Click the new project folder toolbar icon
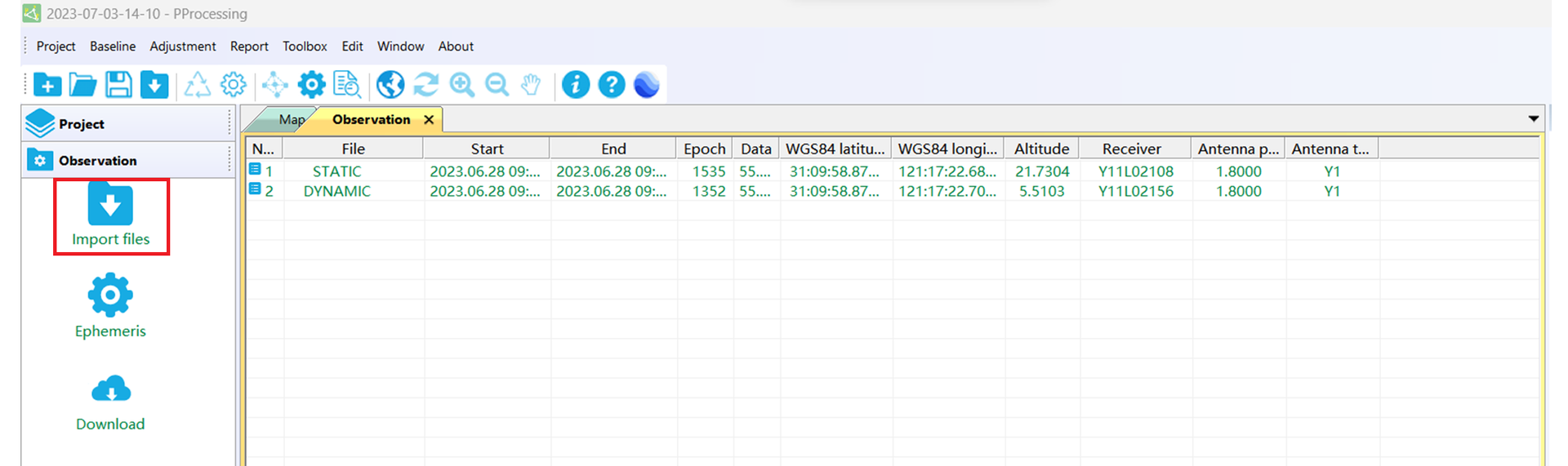The image size is (1568, 466). point(47,85)
